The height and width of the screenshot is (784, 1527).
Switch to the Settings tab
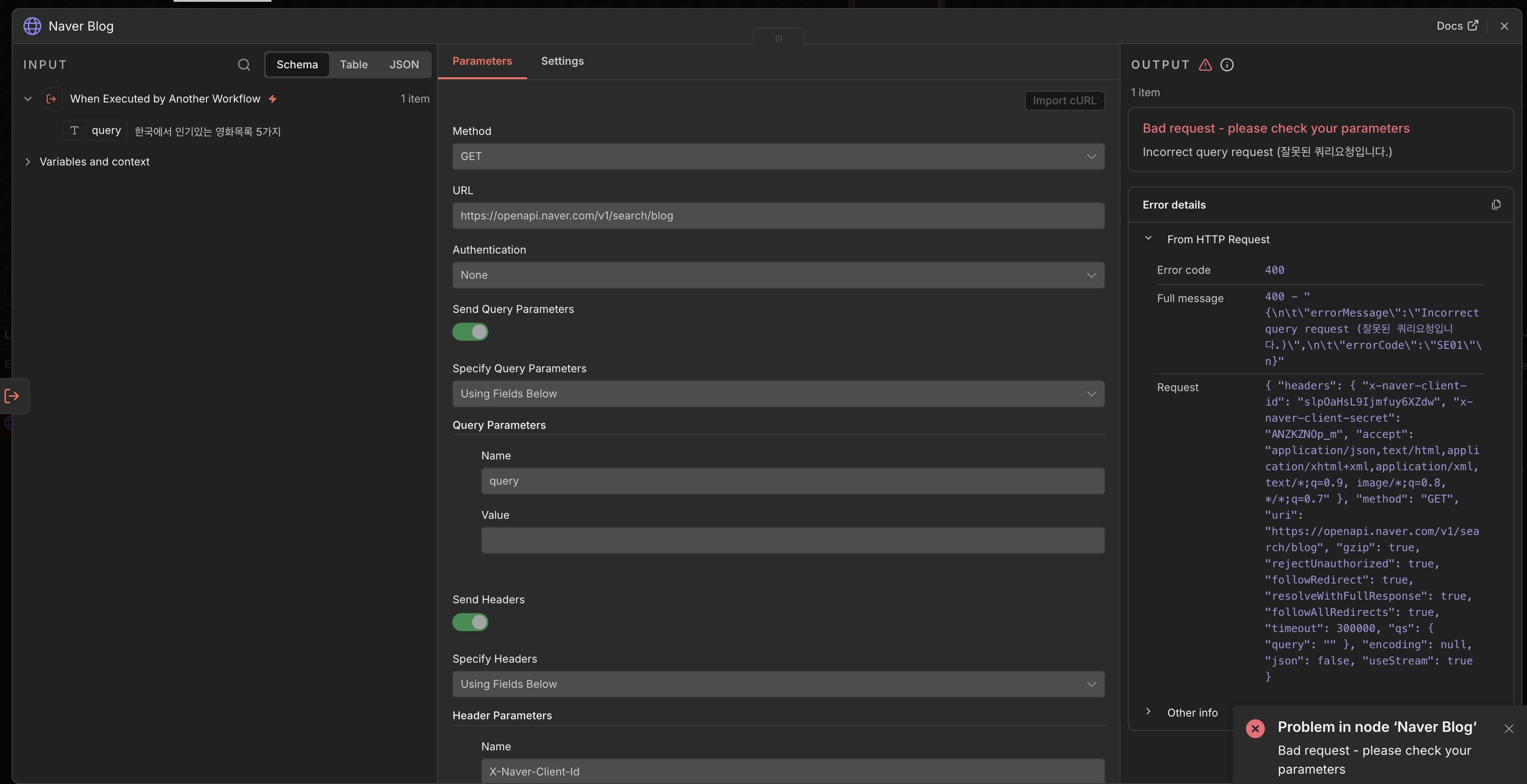562,61
